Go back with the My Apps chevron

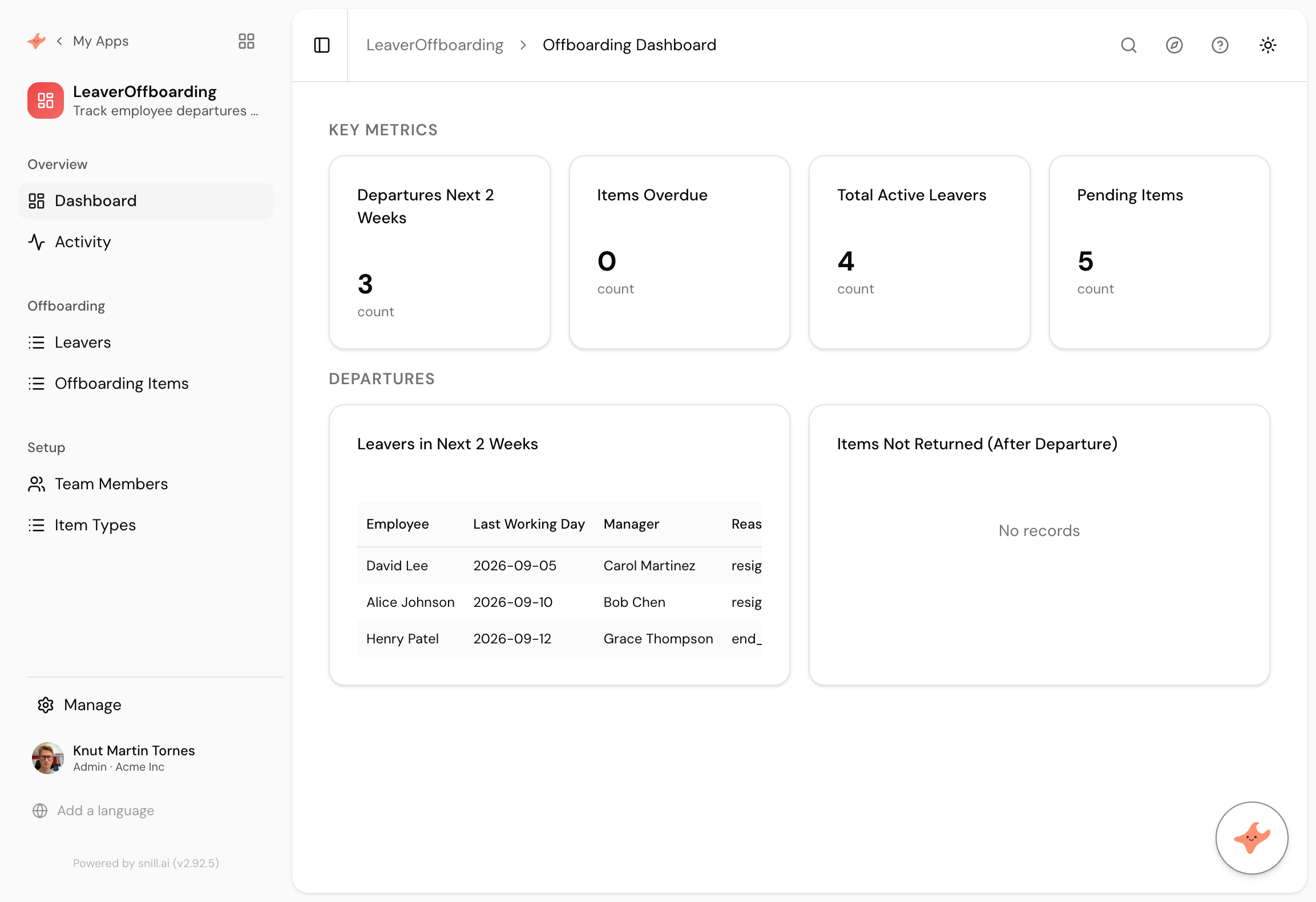click(59, 41)
